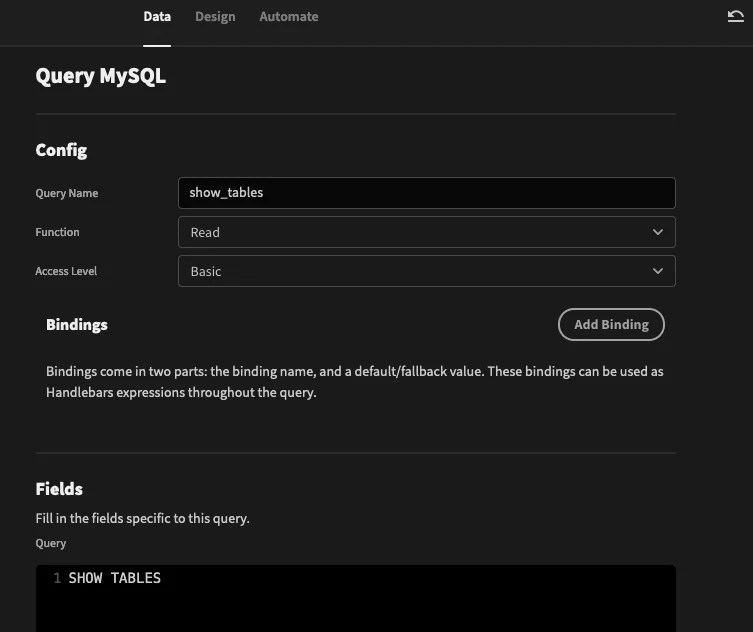Click the Config section heading
The width and height of the screenshot is (753, 632).
point(61,150)
